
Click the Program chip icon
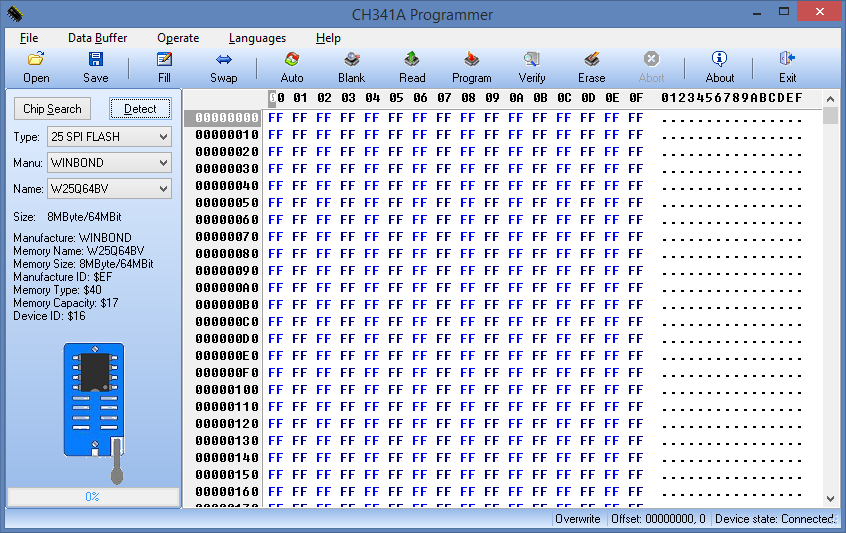472,60
